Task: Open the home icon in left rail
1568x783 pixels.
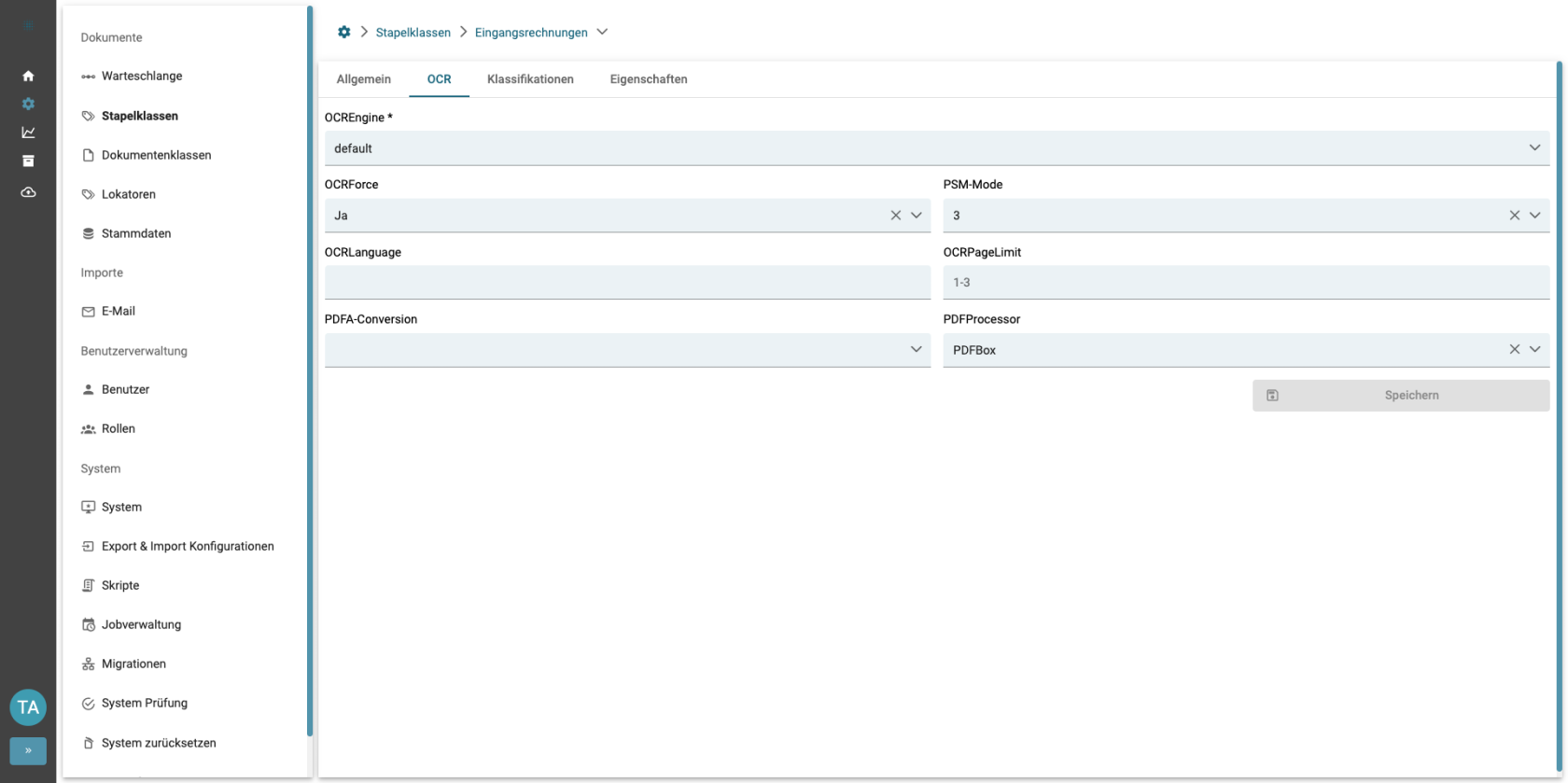Action: (28, 76)
